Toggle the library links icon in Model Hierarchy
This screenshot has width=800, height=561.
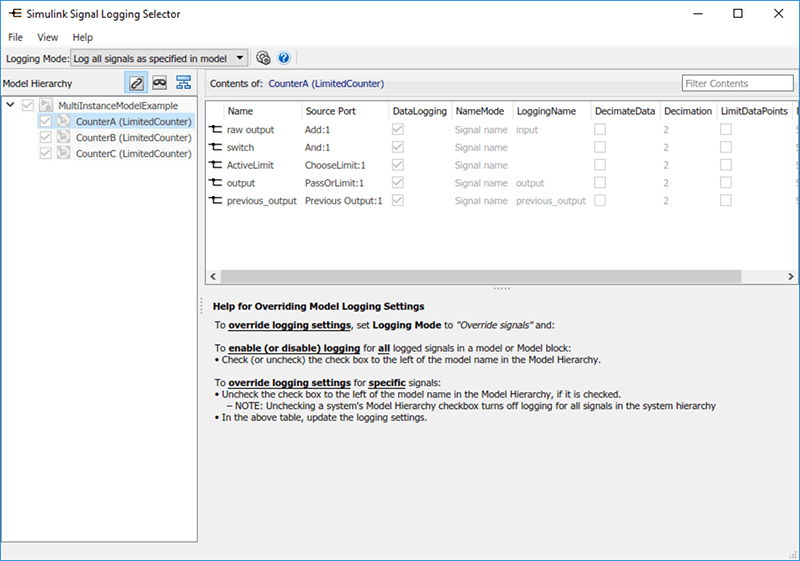coord(136,83)
